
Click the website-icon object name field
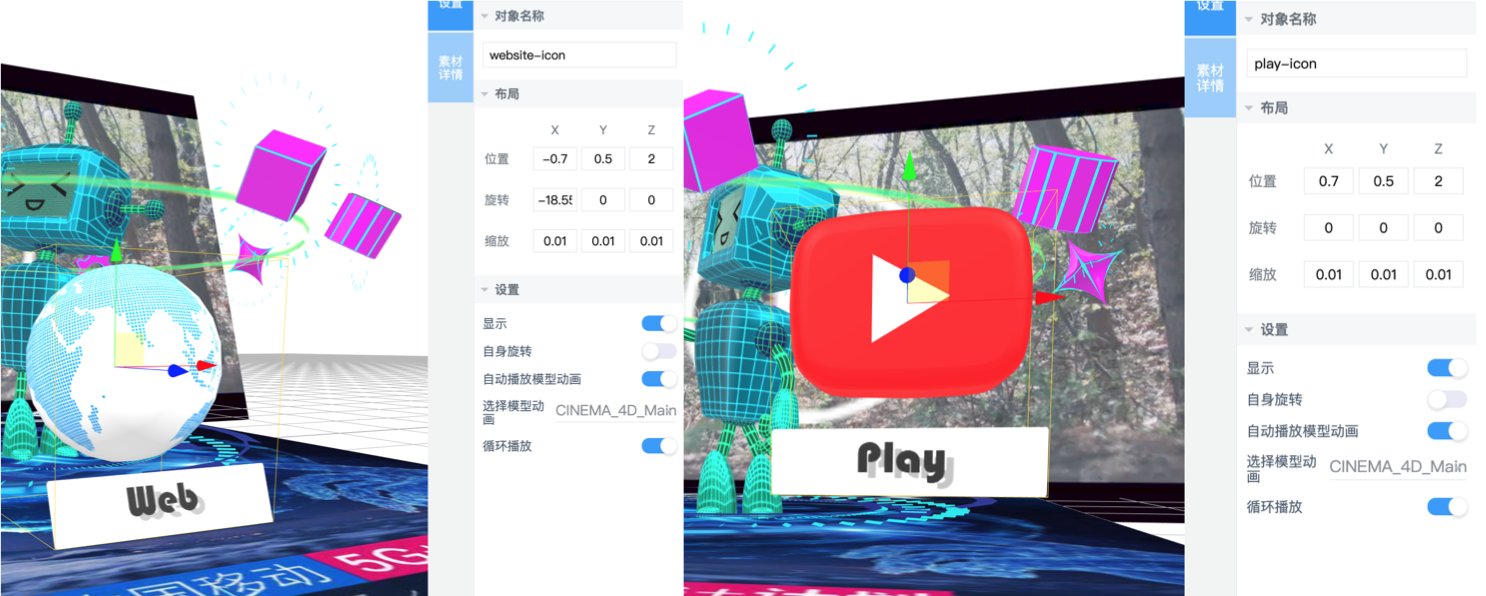579,55
